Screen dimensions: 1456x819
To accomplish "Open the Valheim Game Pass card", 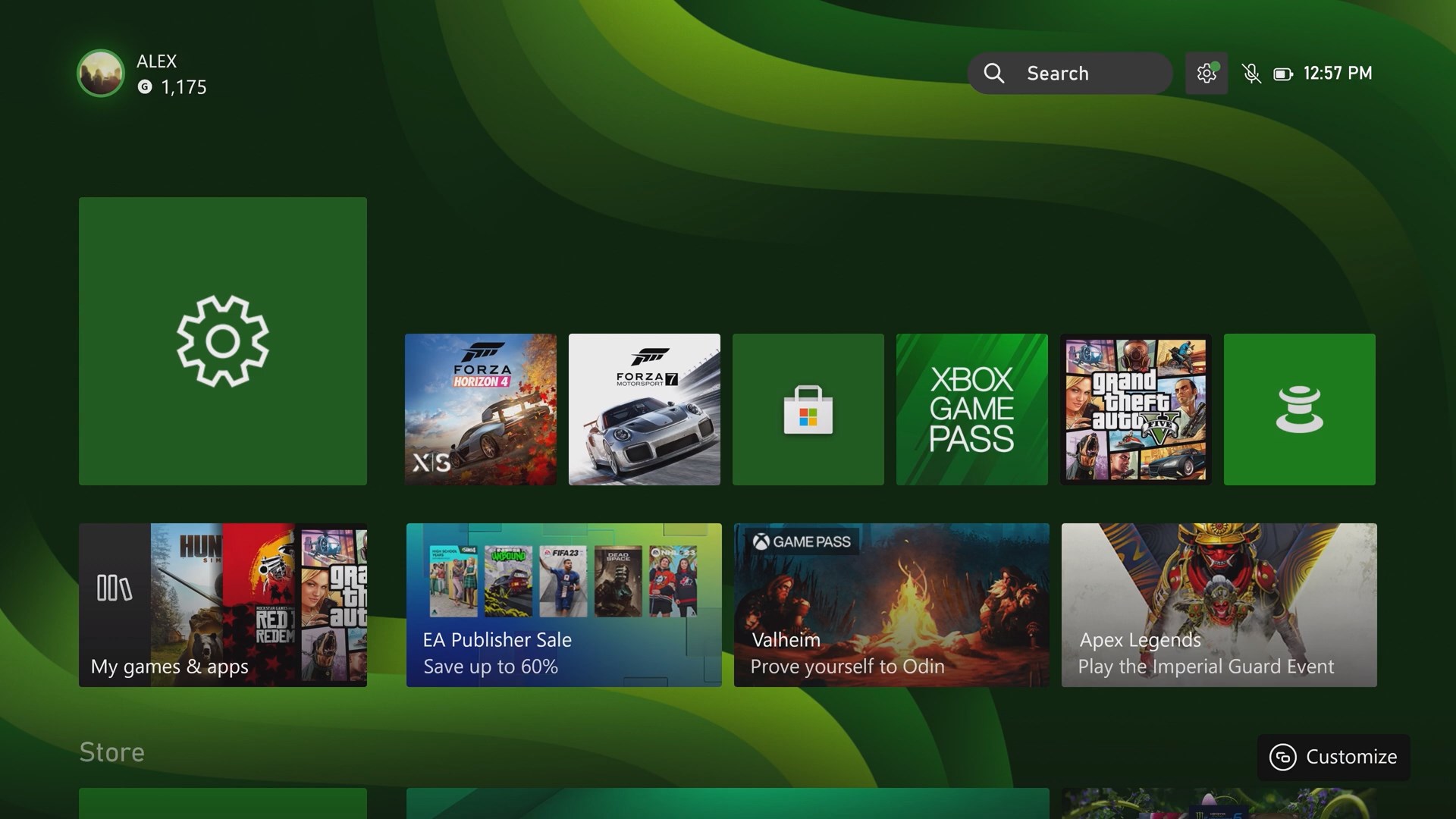I will pos(892,605).
